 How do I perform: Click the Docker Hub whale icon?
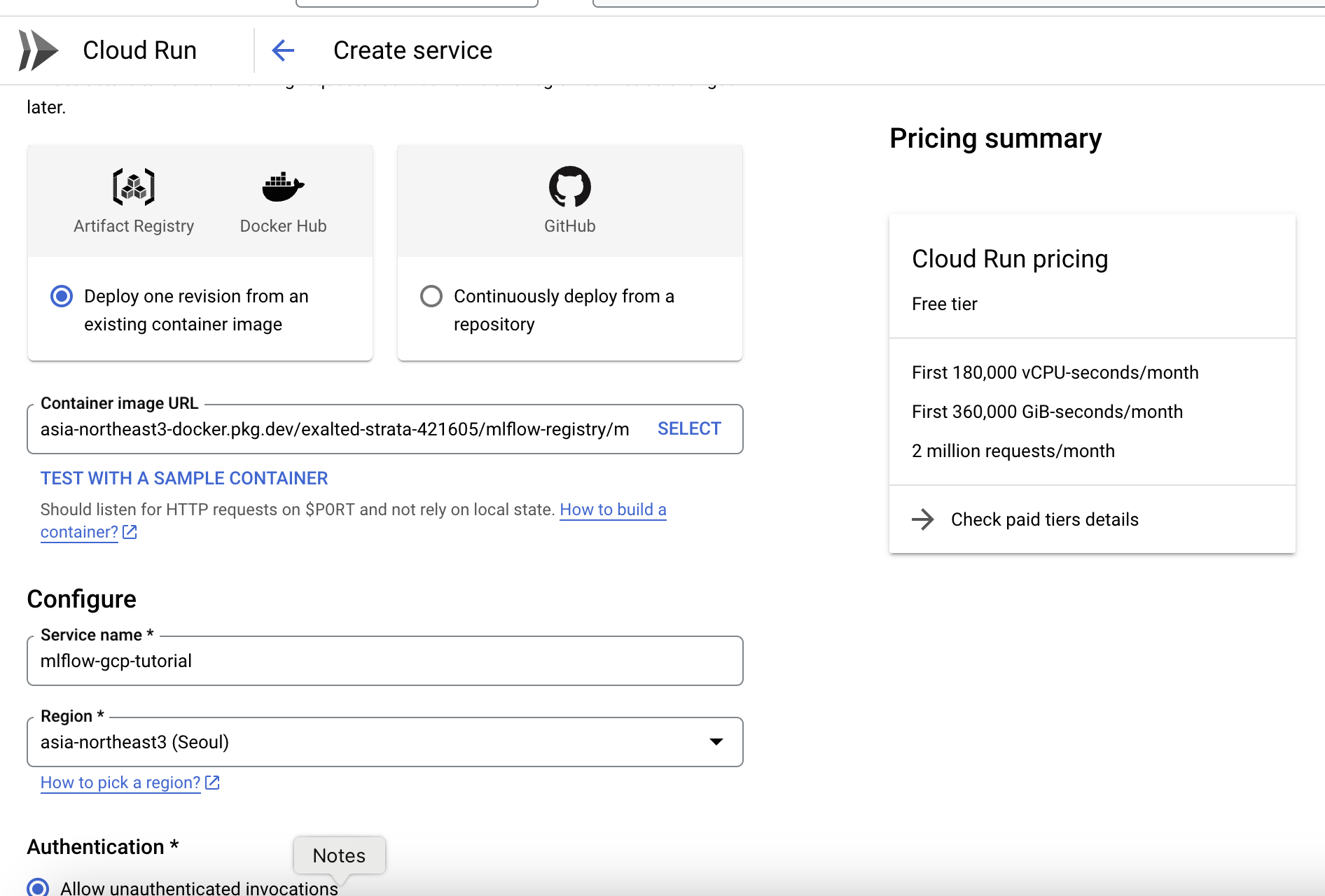283,187
